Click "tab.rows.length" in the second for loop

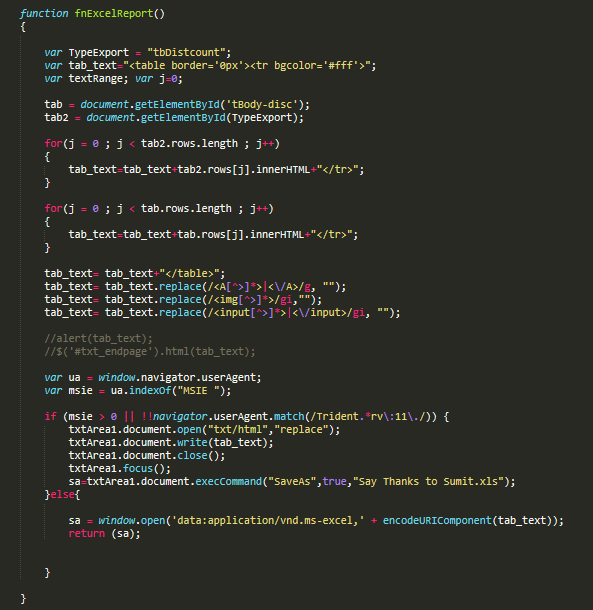[x=186, y=209]
